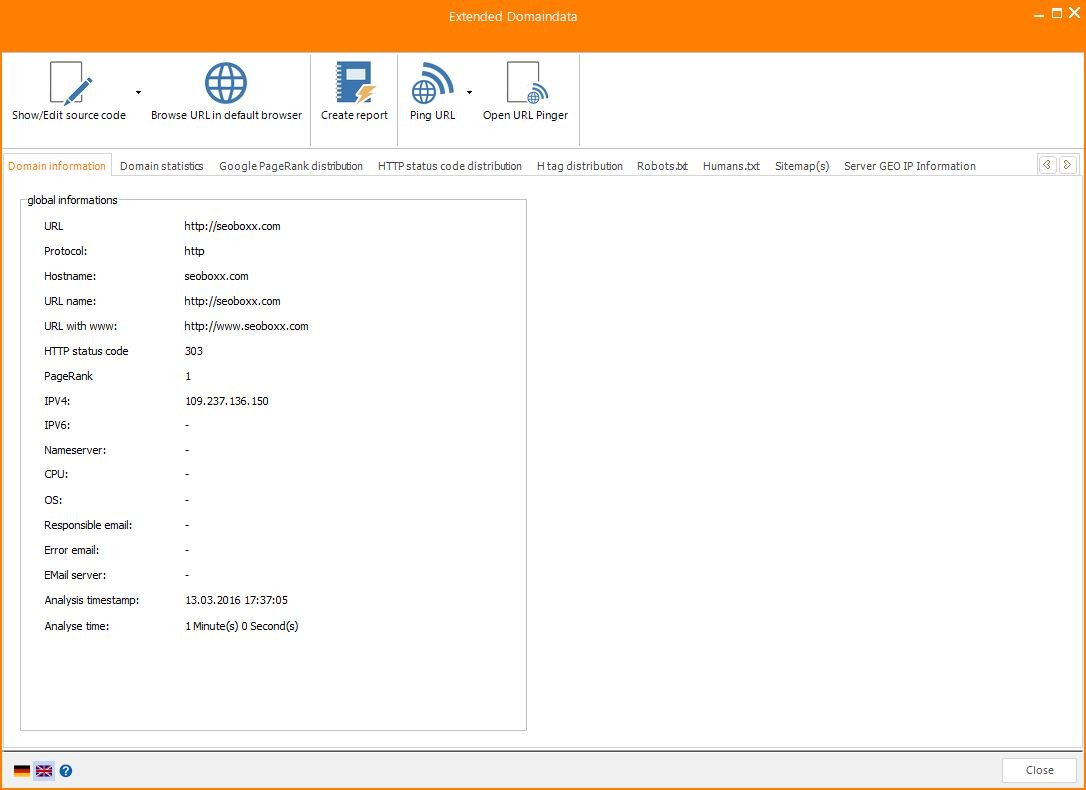Viewport: 1086px width, 790px height.
Task: Click the global informations group title
Action: [x=72, y=200]
